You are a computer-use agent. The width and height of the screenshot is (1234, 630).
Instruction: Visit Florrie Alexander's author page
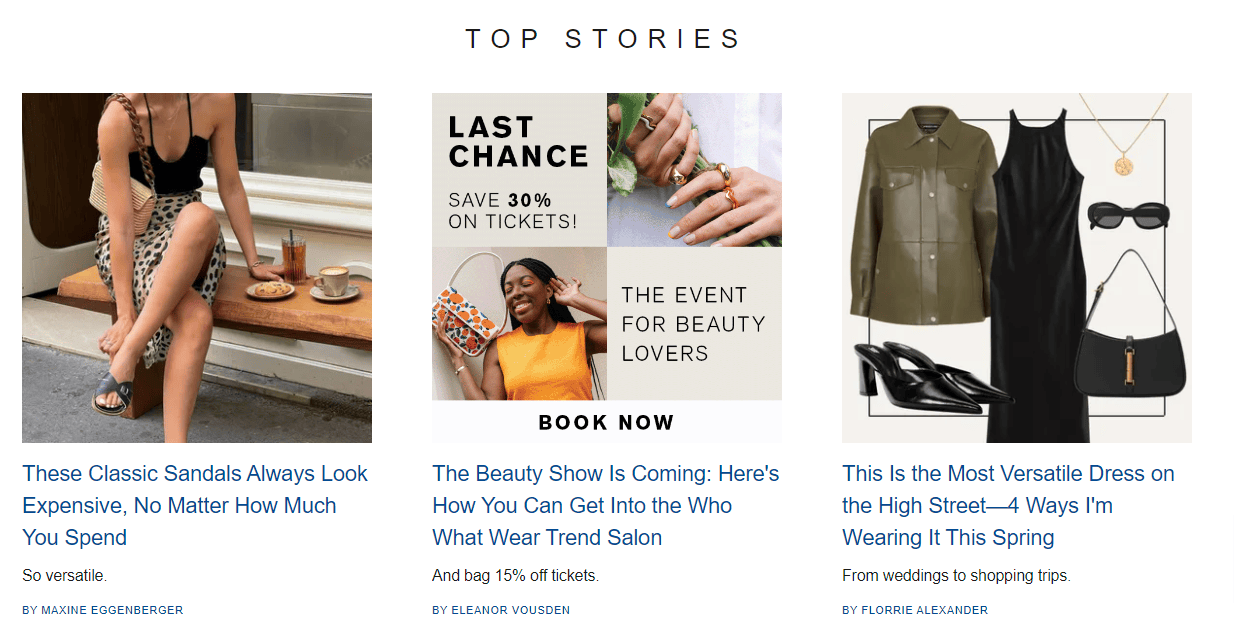pyautogui.click(x=915, y=610)
